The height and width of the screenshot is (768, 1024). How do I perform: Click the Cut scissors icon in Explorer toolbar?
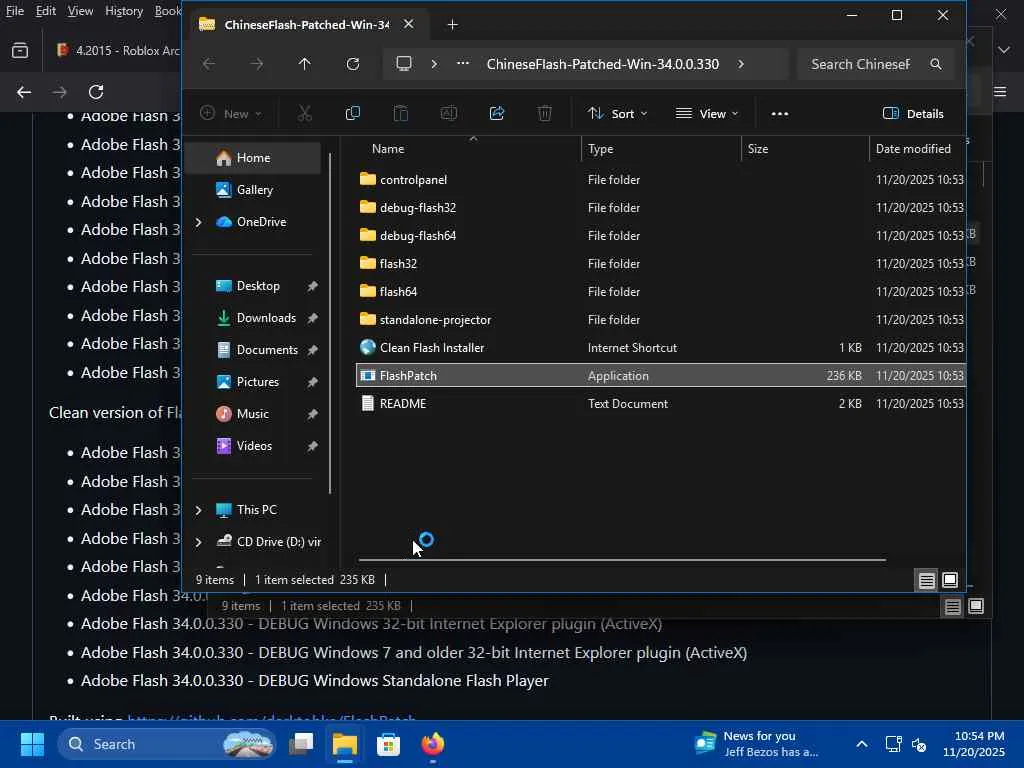pyautogui.click(x=304, y=114)
